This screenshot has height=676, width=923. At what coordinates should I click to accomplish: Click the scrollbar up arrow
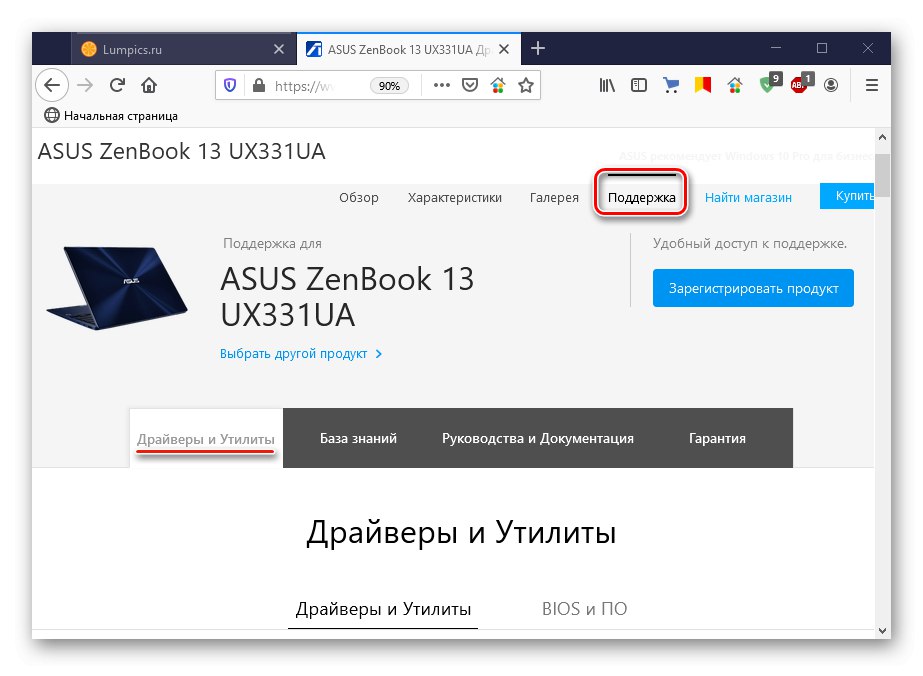(882, 137)
